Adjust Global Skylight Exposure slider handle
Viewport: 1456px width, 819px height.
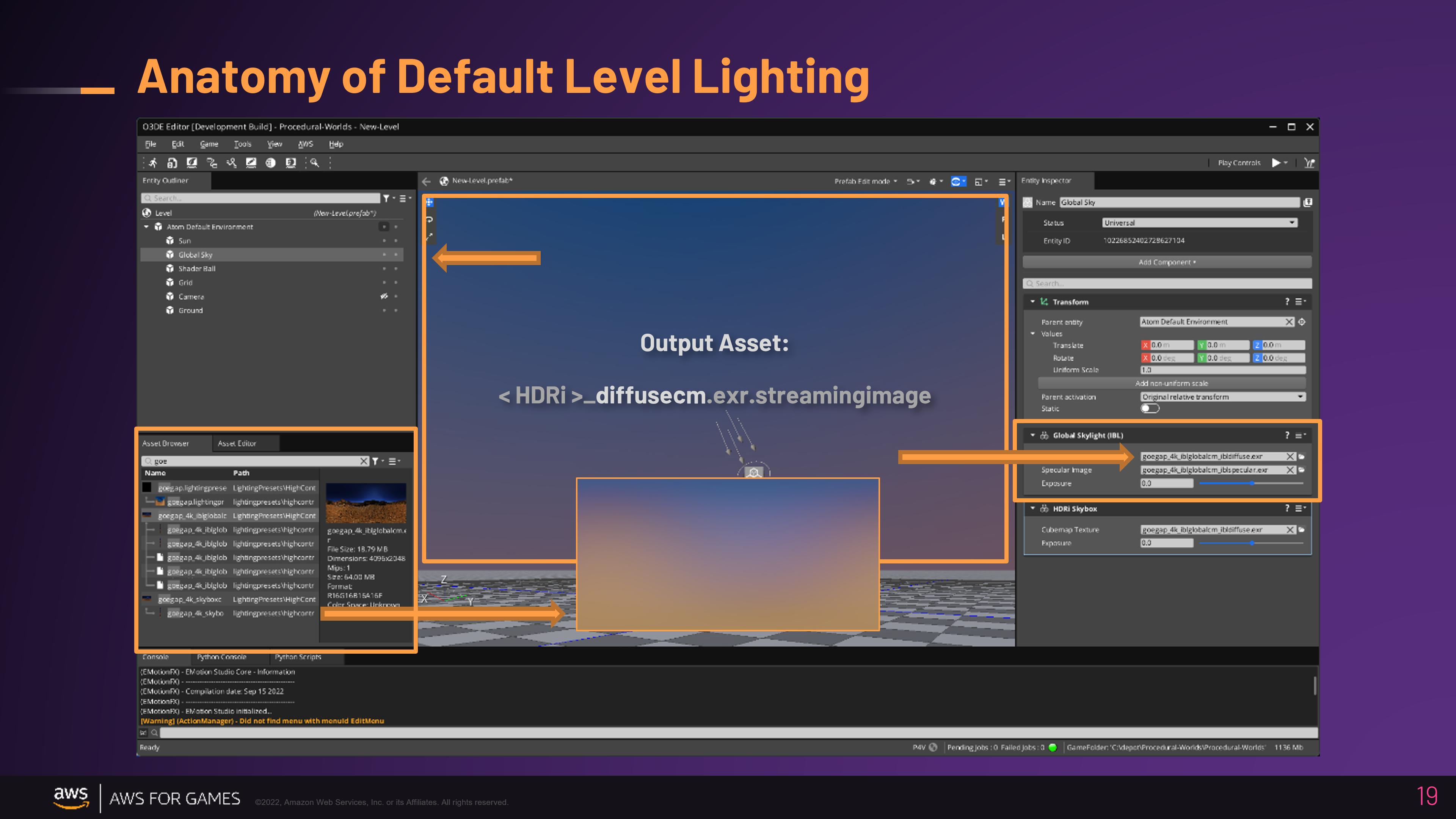1252,483
